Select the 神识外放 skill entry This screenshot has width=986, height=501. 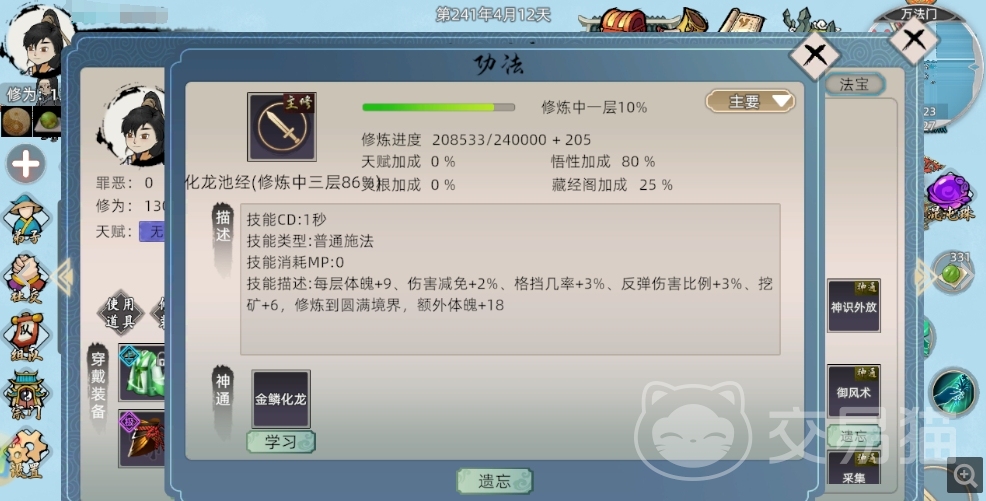(853, 306)
